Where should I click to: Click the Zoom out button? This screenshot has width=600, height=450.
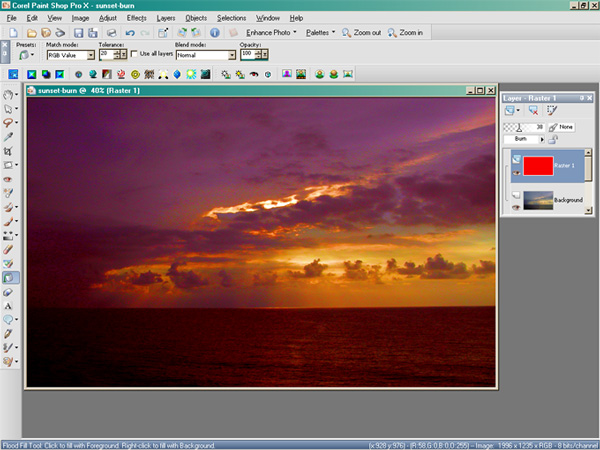pyautogui.click(x=361, y=33)
